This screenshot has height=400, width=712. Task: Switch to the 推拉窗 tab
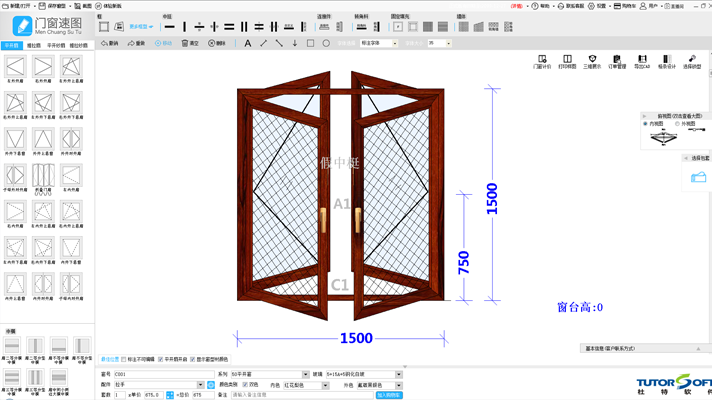(34, 46)
